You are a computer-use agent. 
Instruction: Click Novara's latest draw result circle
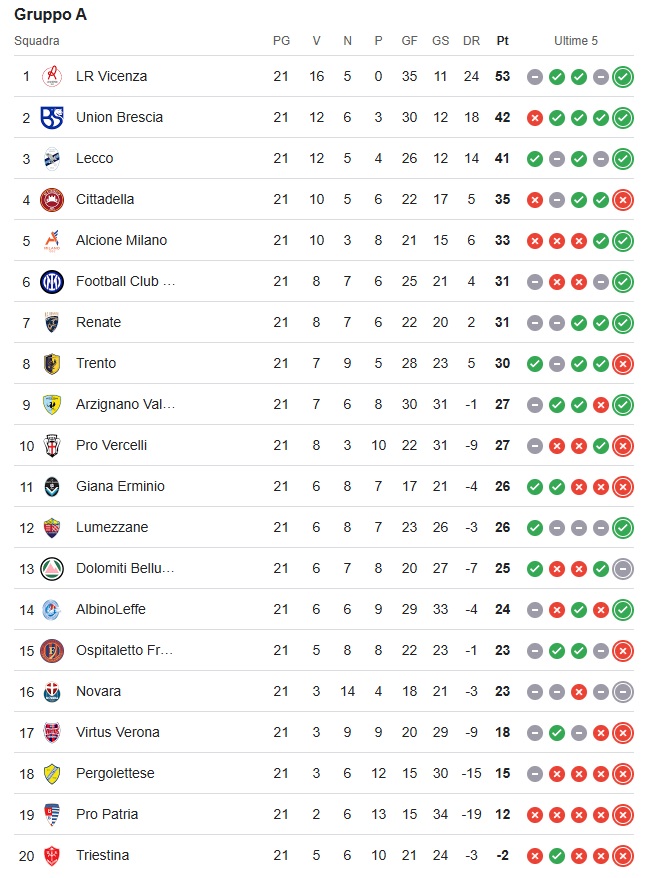[x=623, y=691]
